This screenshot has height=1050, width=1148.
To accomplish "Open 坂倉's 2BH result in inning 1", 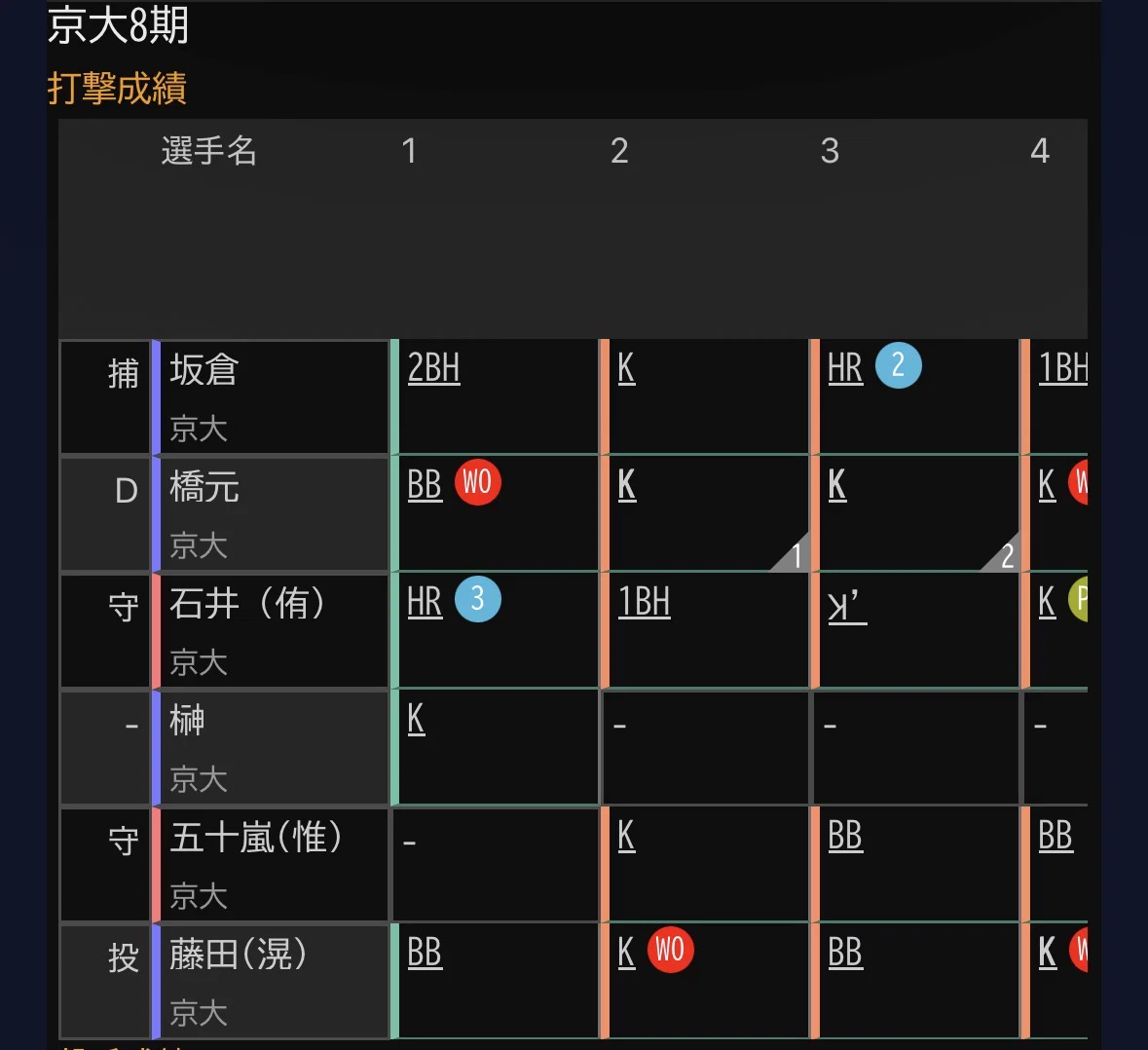I will (433, 367).
